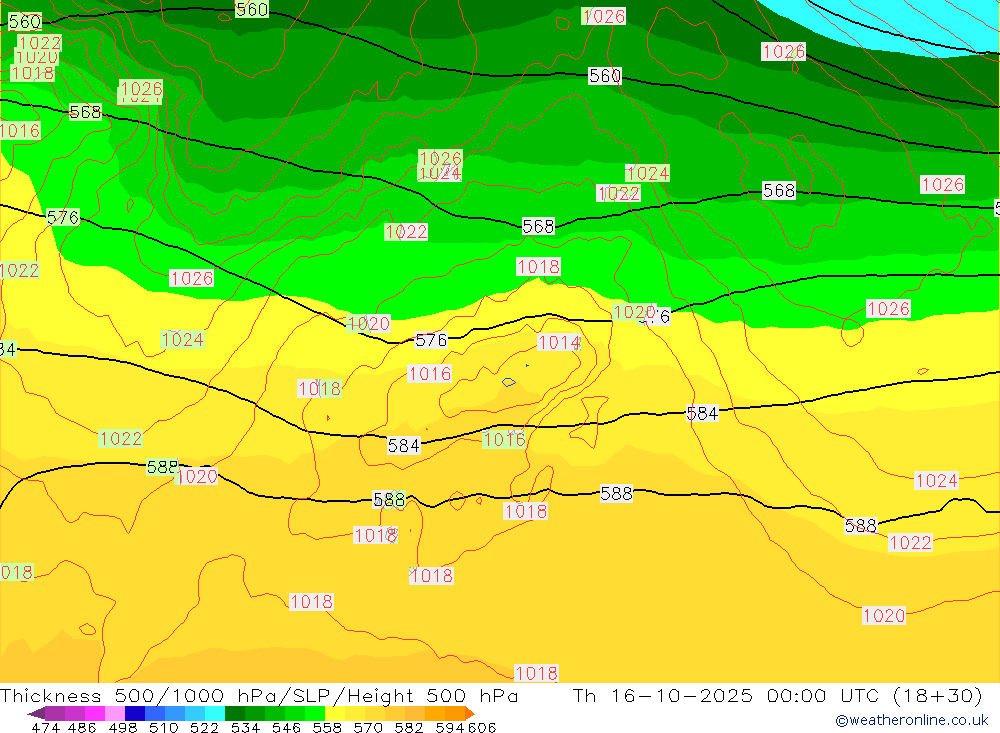The image size is (1000, 733).
Task: Select legend value "498"
Action: tap(122, 727)
